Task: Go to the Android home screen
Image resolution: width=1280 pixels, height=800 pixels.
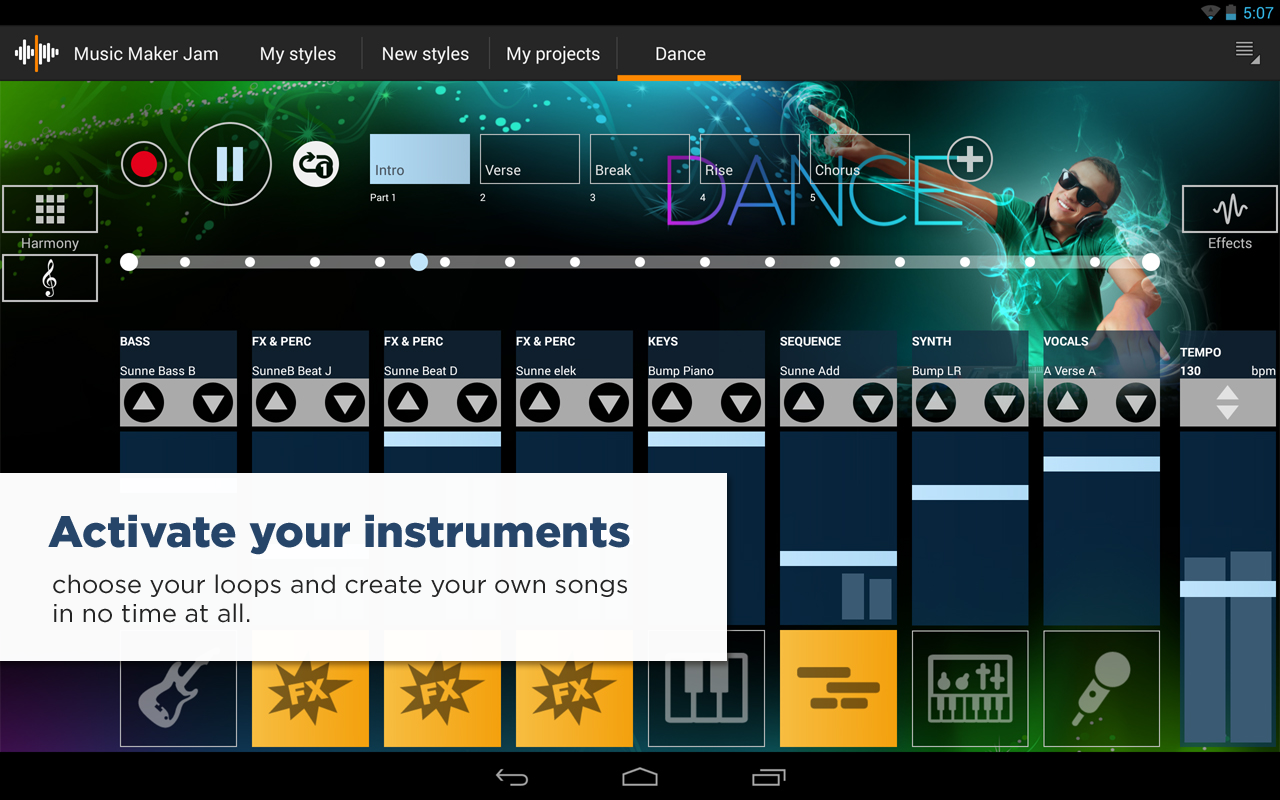Action: tap(640, 777)
